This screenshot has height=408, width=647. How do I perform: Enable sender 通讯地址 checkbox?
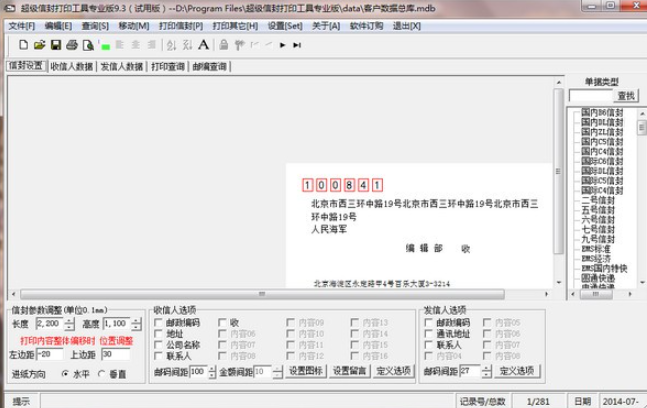click(428, 333)
